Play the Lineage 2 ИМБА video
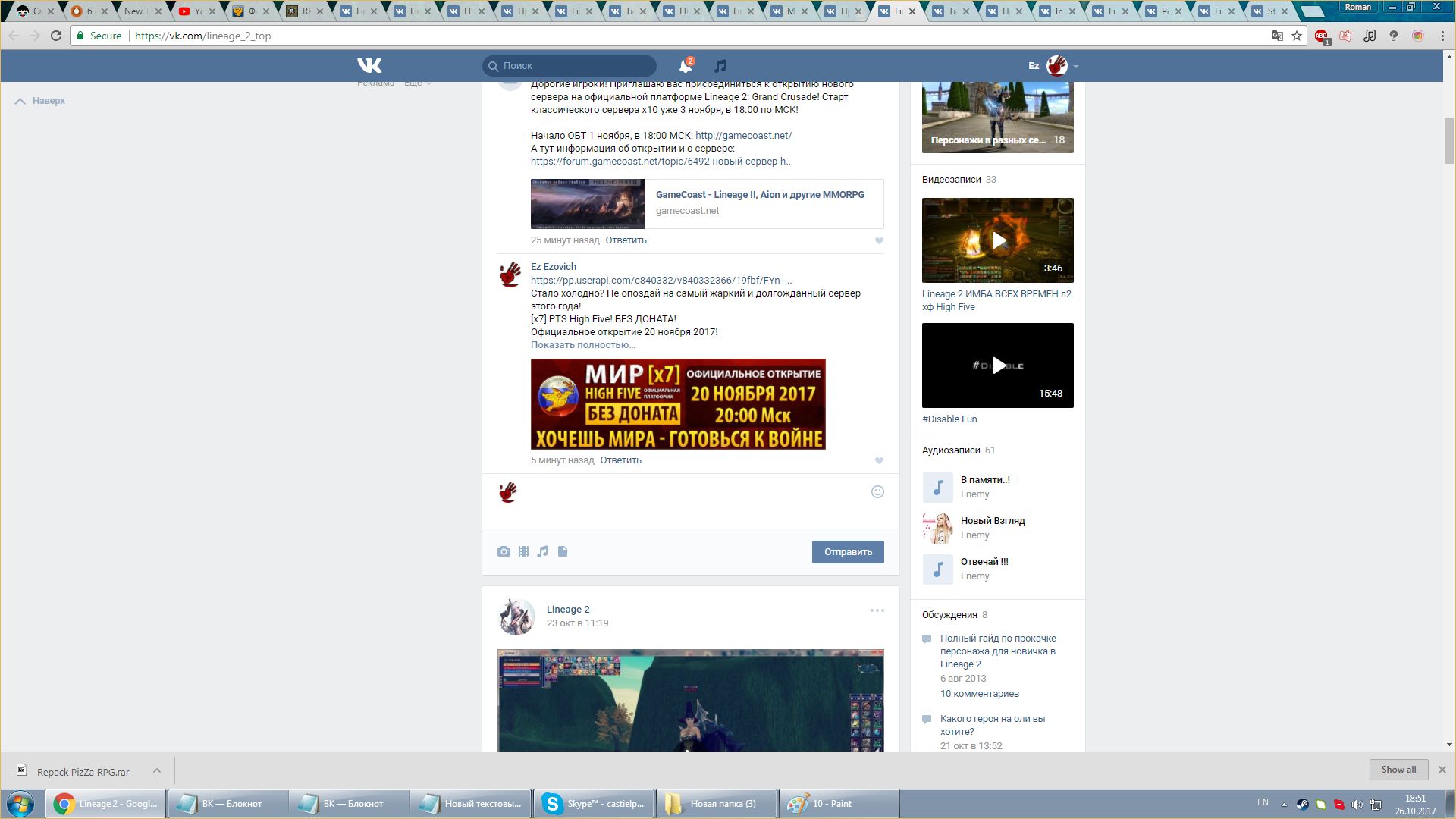Viewport: 1456px width, 819px height. coord(998,240)
